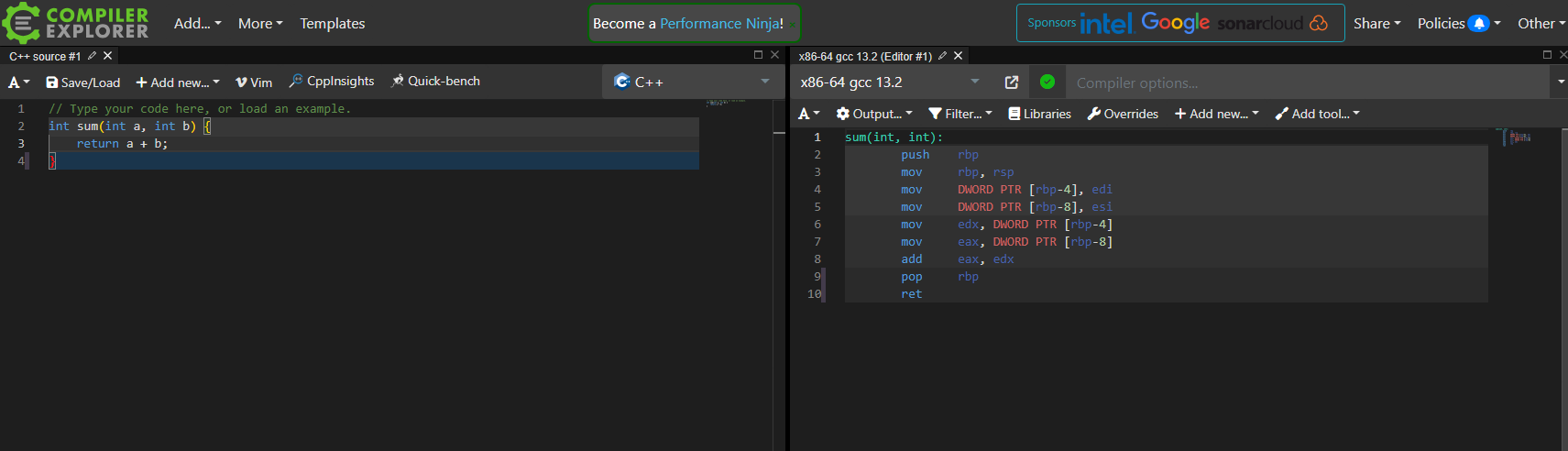The height and width of the screenshot is (451, 1568).
Task: Click 'mov rbp, rsp' assembly line
Action: [x=958, y=172]
